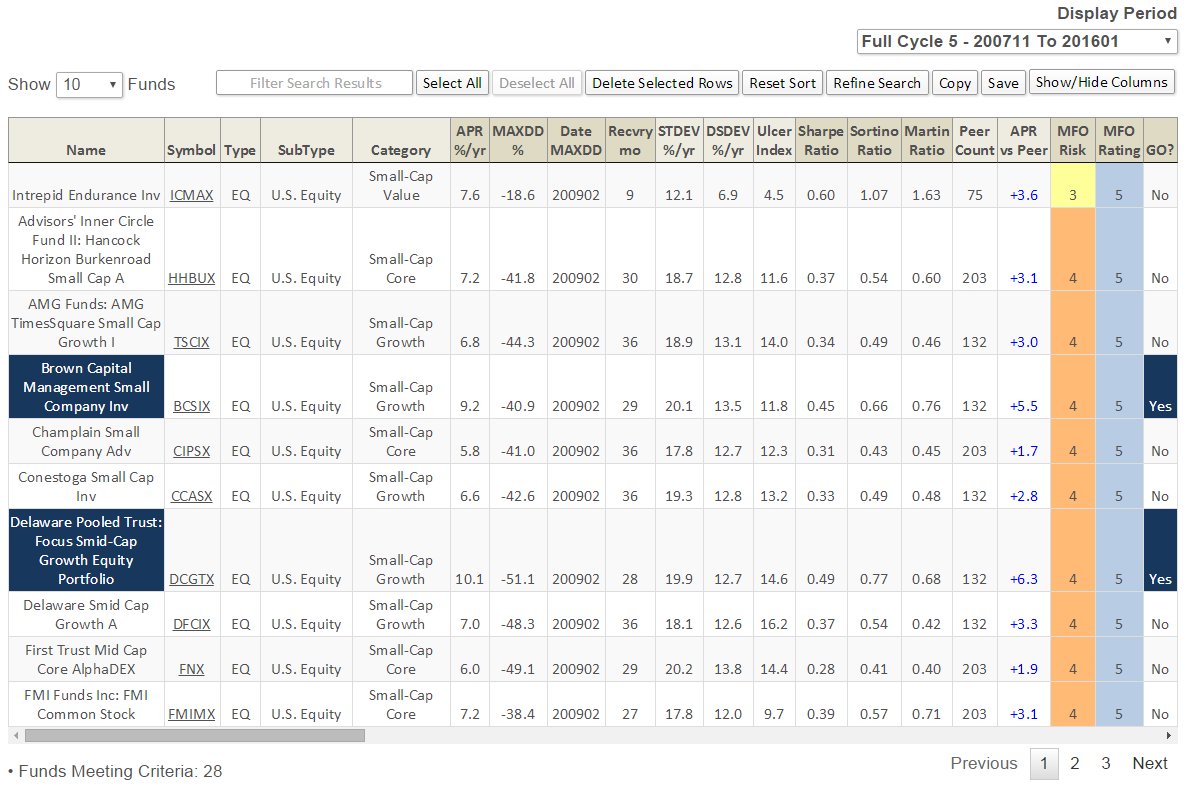Open the BCSIX fund symbol link
Screen dimensions: 1184x791
pos(191,406)
